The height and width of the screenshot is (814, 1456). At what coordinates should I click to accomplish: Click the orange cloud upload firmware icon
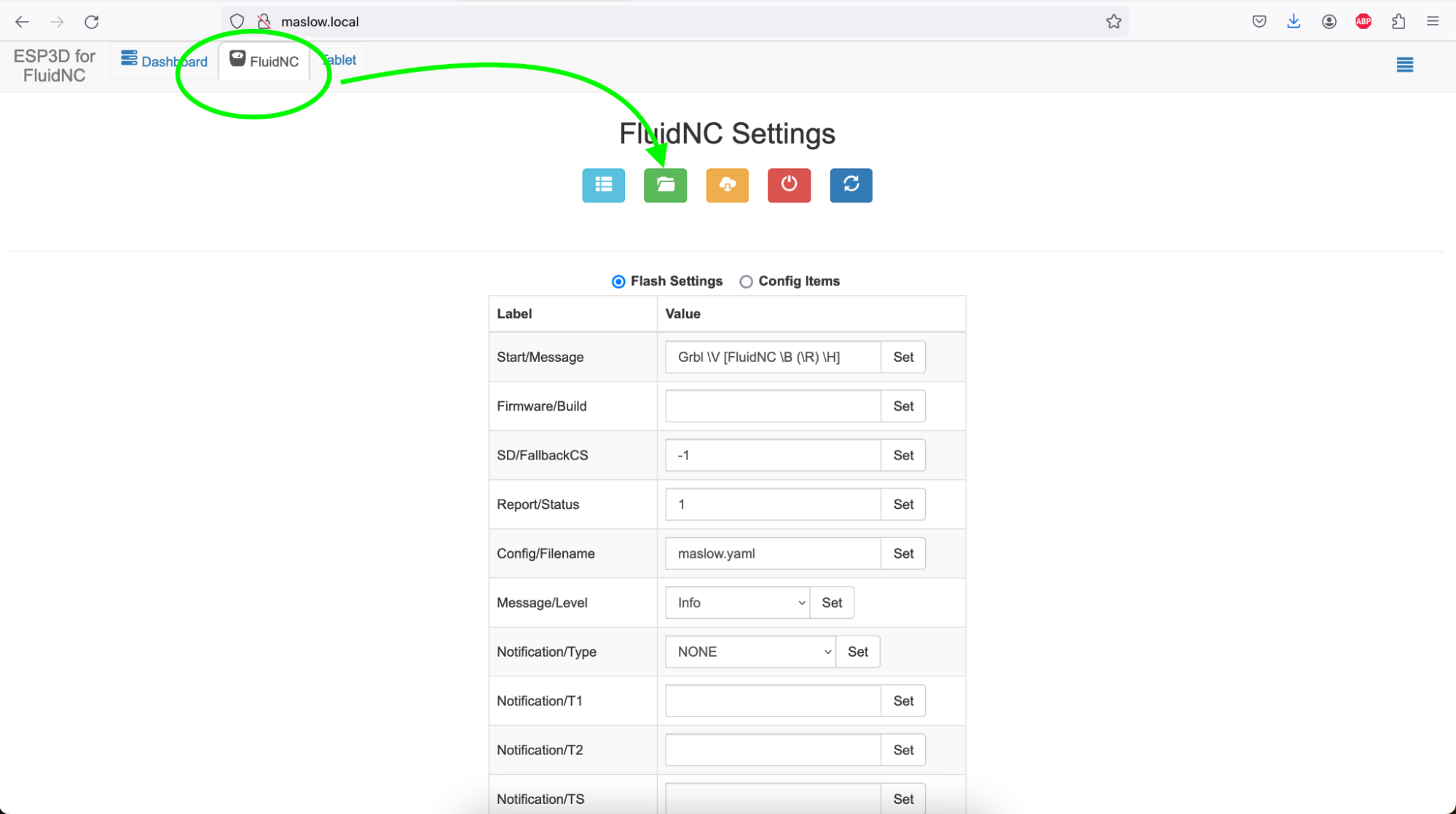(727, 185)
